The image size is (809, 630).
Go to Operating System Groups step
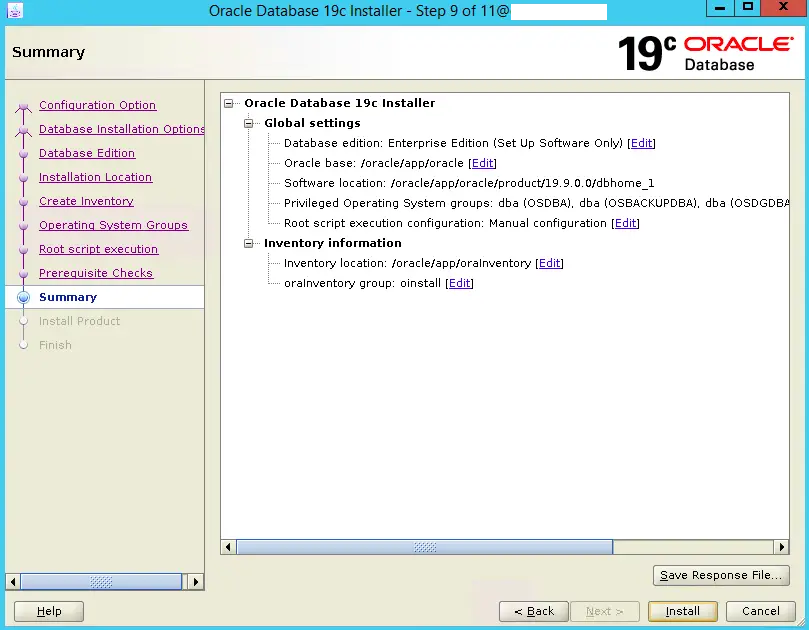pyautogui.click(x=114, y=225)
